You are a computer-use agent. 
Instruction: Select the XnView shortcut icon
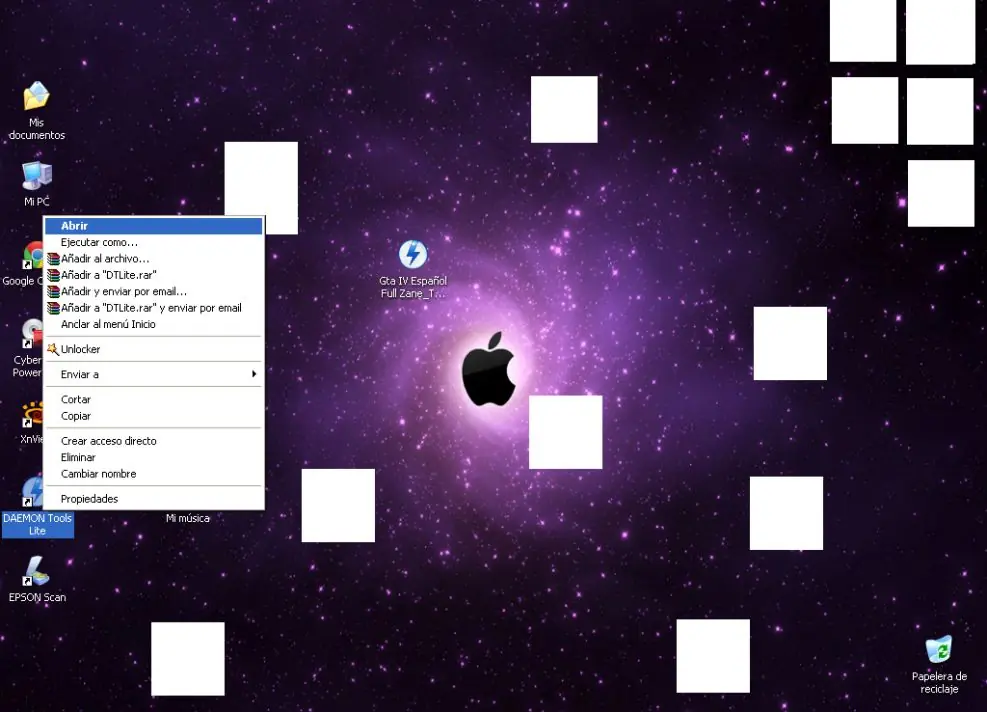(x=32, y=414)
